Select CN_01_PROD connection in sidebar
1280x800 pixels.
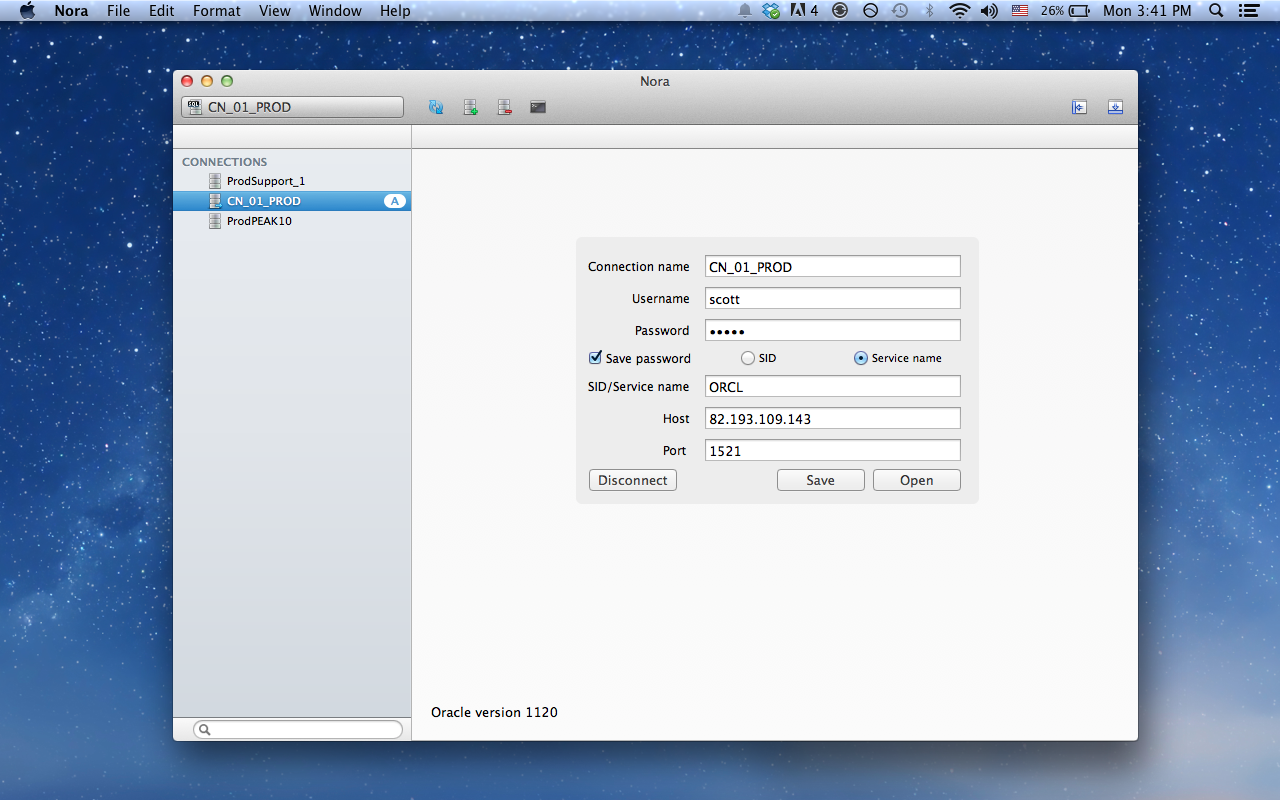[292, 201]
